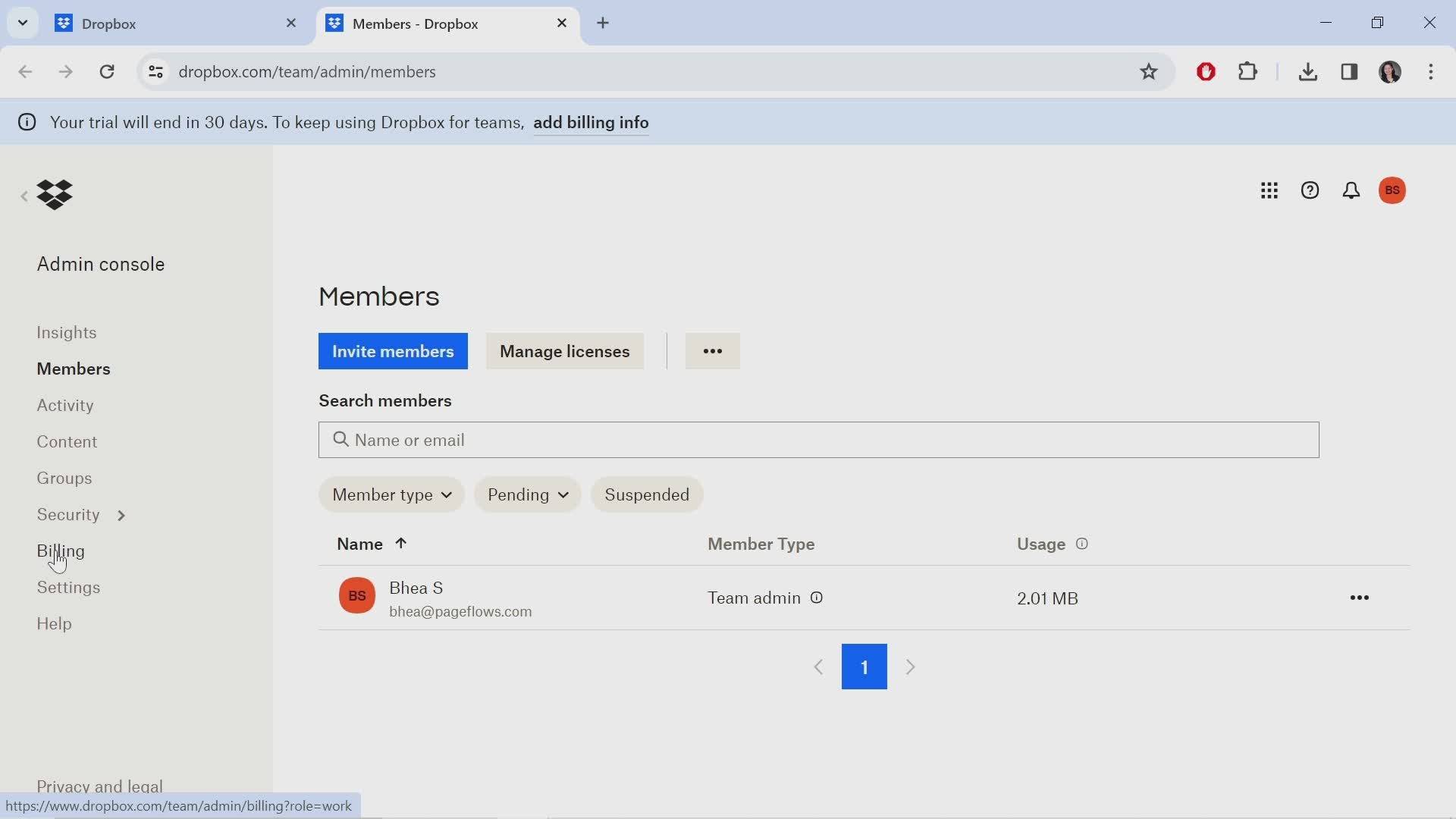Click Member Type column header
Viewport: 1456px width, 819px height.
[761, 544]
